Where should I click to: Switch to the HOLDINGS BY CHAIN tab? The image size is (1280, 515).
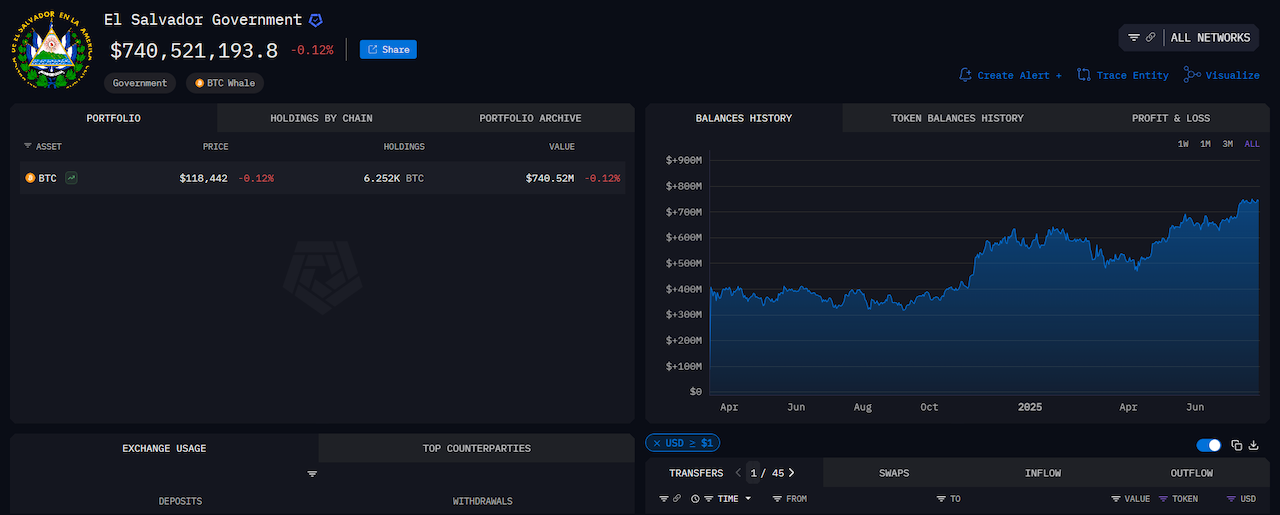click(x=321, y=118)
